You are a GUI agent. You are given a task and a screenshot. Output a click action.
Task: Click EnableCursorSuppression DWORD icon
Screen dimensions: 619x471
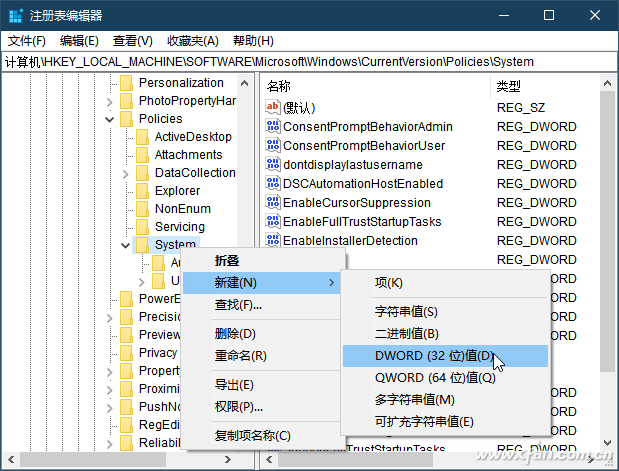(273, 202)
